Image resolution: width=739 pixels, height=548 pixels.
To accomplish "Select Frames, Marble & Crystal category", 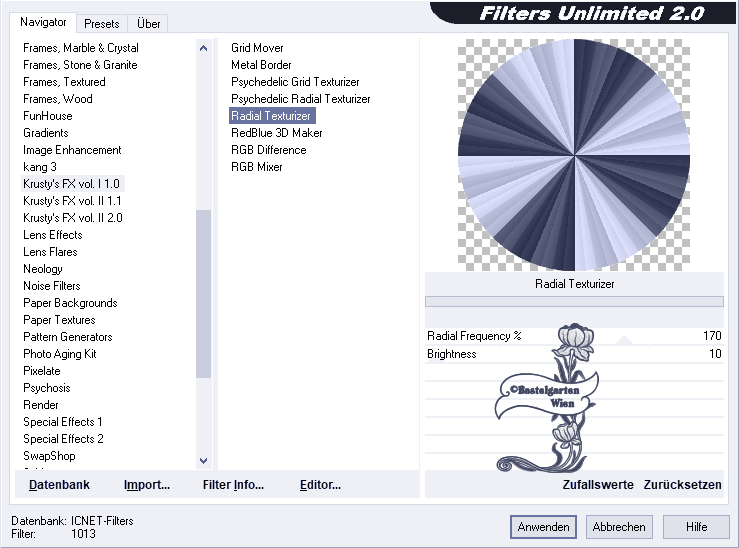I will click(x=81, y=48).
